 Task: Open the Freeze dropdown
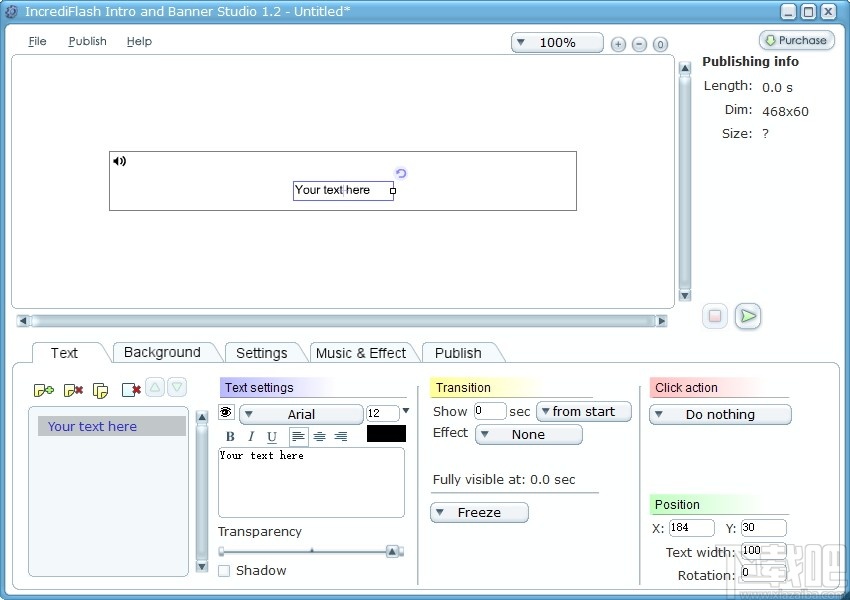coord(479,513)
